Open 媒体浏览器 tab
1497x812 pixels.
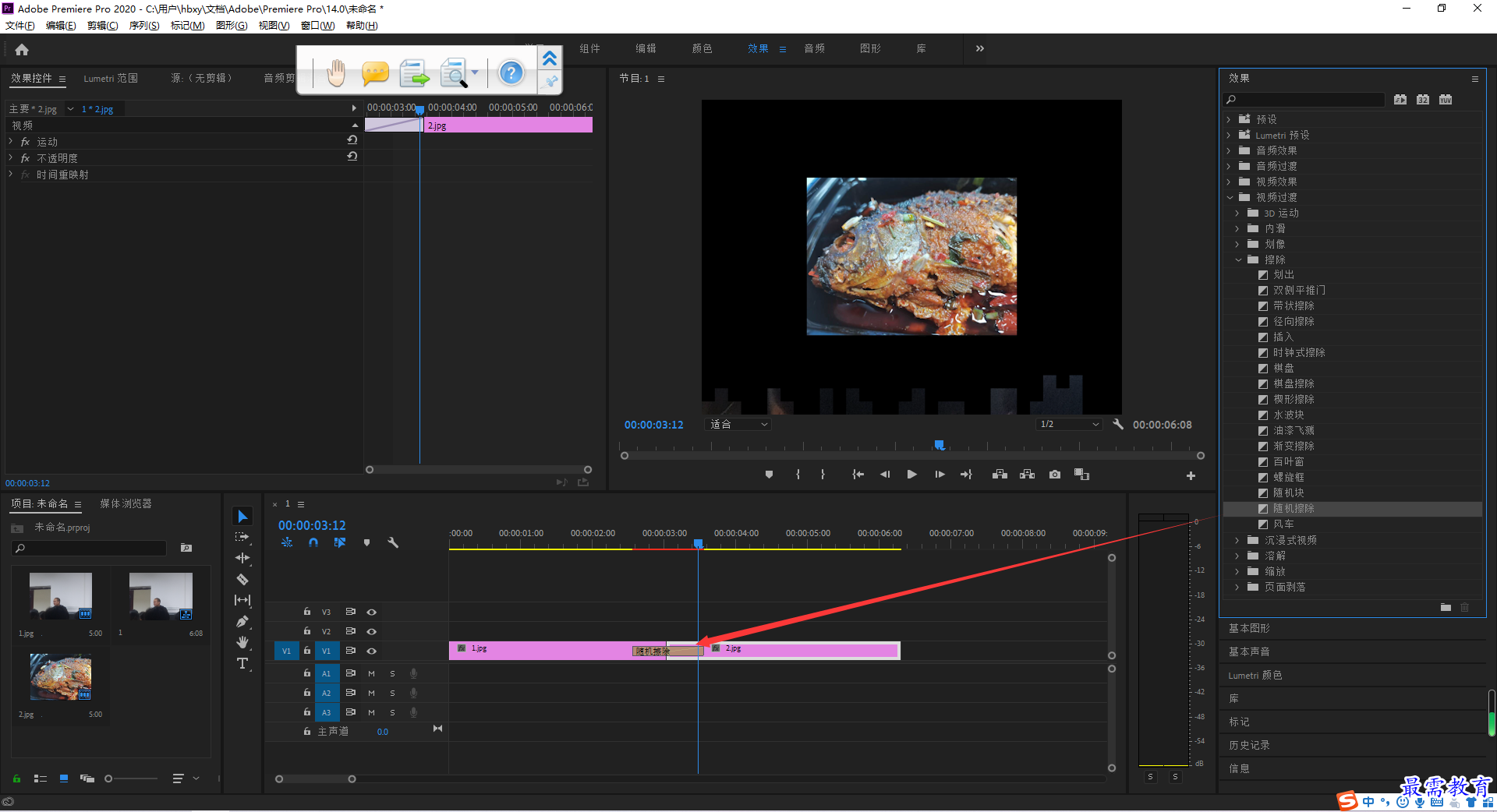126,503
